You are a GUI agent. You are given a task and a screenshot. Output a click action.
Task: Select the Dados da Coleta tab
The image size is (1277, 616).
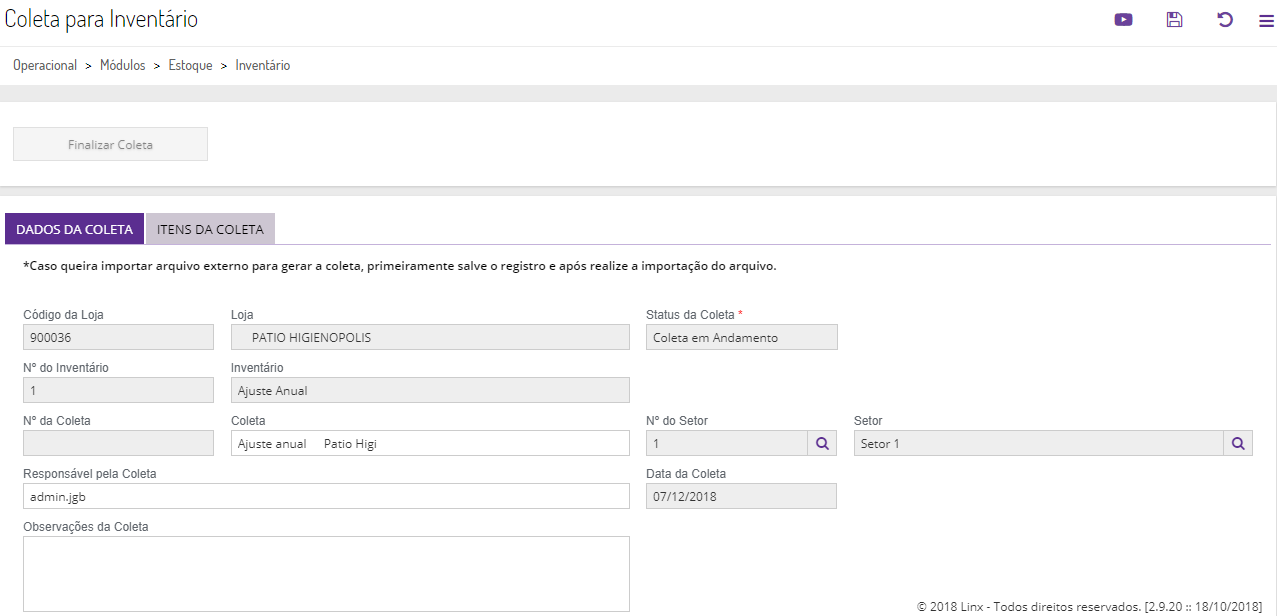pos(75,229)
